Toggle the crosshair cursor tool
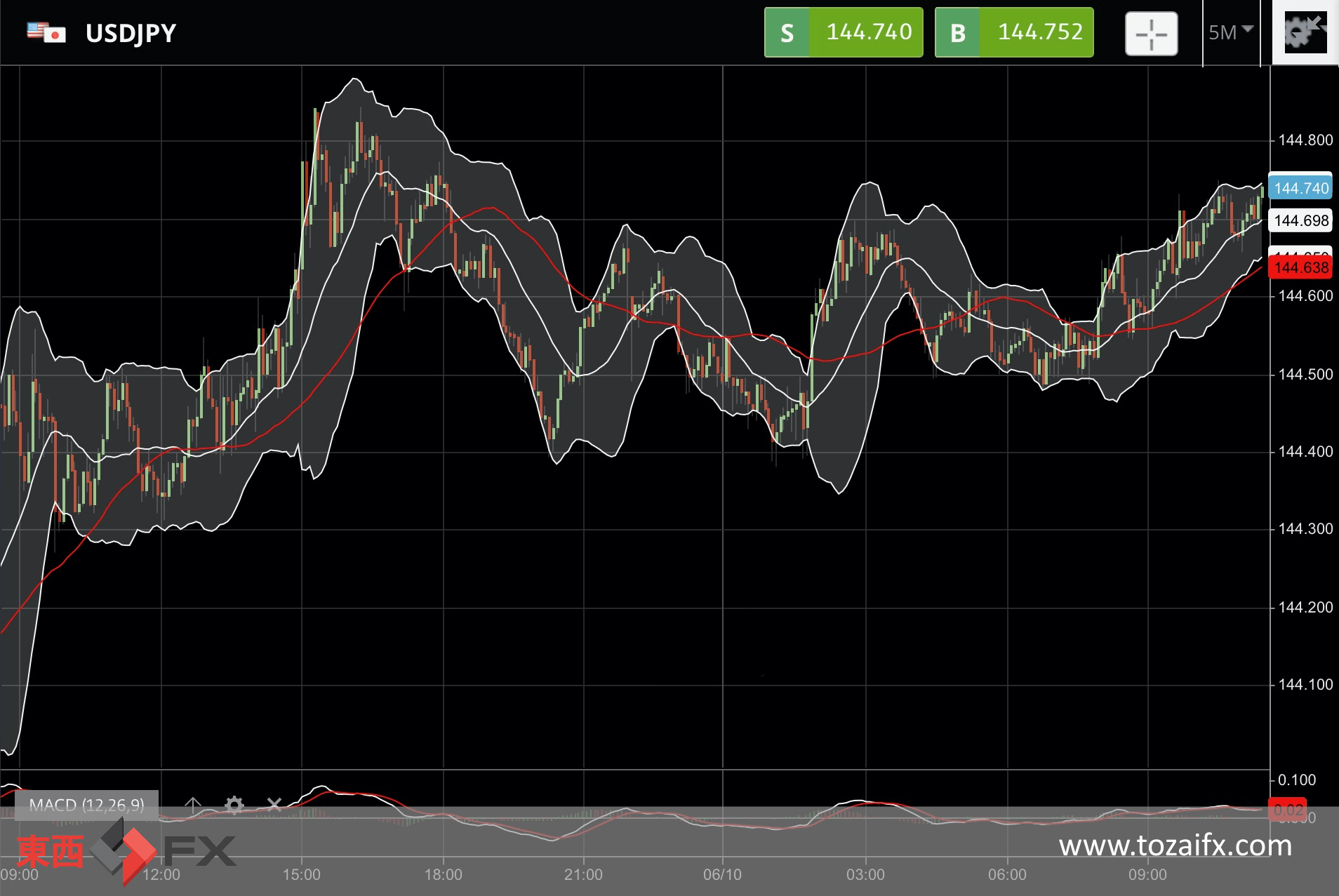Screen dimensions: 1339x896 (1151, 34)
